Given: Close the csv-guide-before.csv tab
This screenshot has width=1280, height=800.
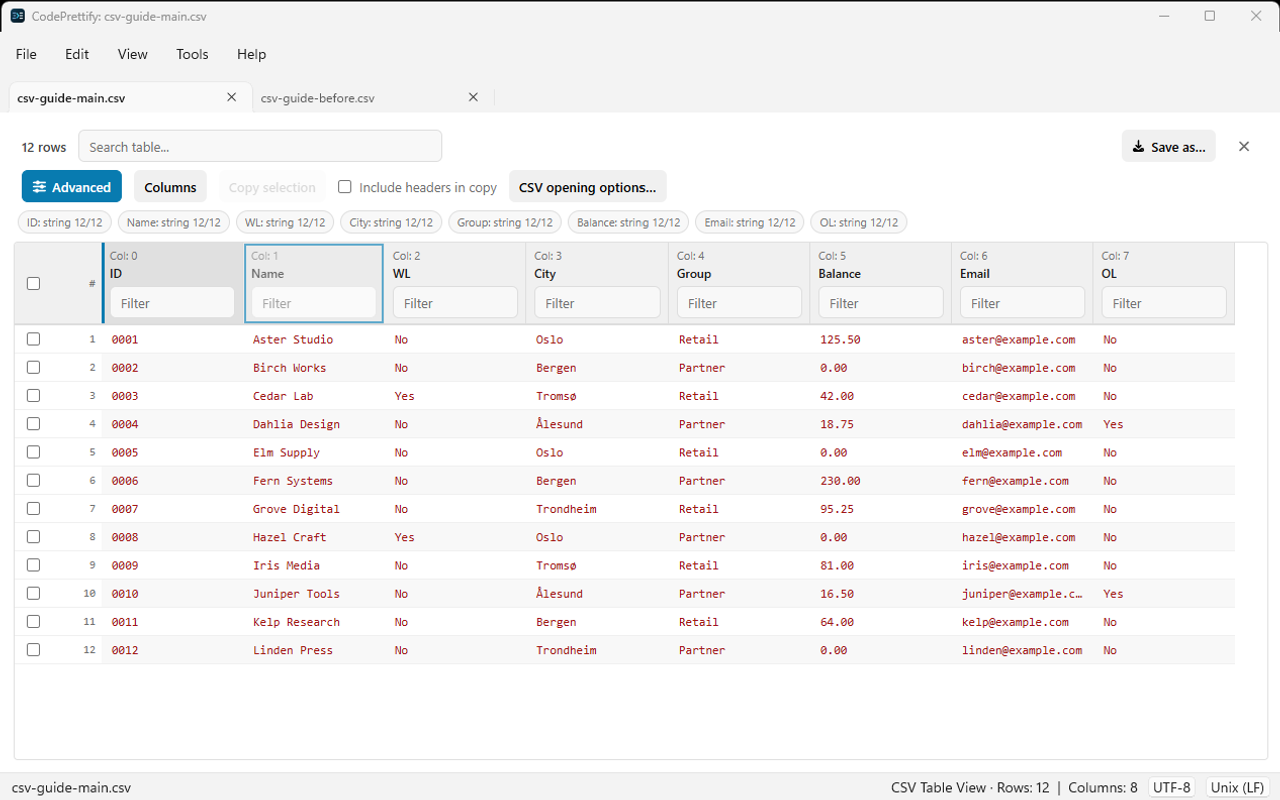Looking at the screenshot, I should 474,97.
